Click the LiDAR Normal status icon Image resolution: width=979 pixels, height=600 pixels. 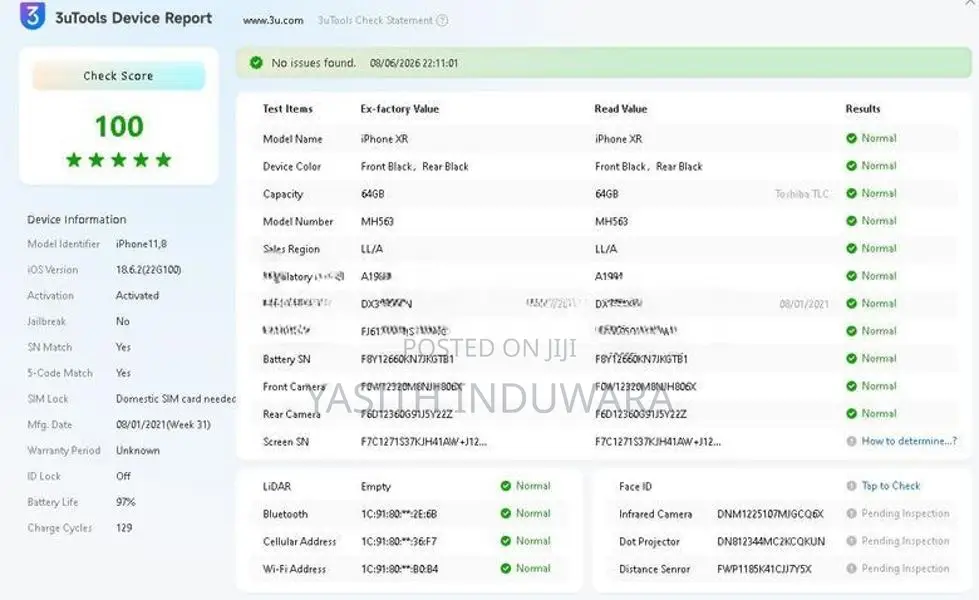[506, 486]
